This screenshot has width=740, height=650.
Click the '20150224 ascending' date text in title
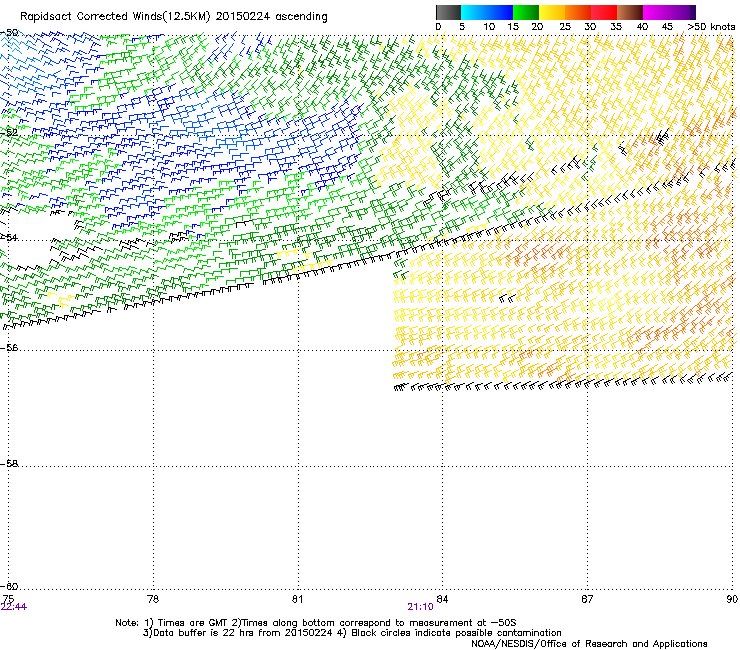(271, 17)
